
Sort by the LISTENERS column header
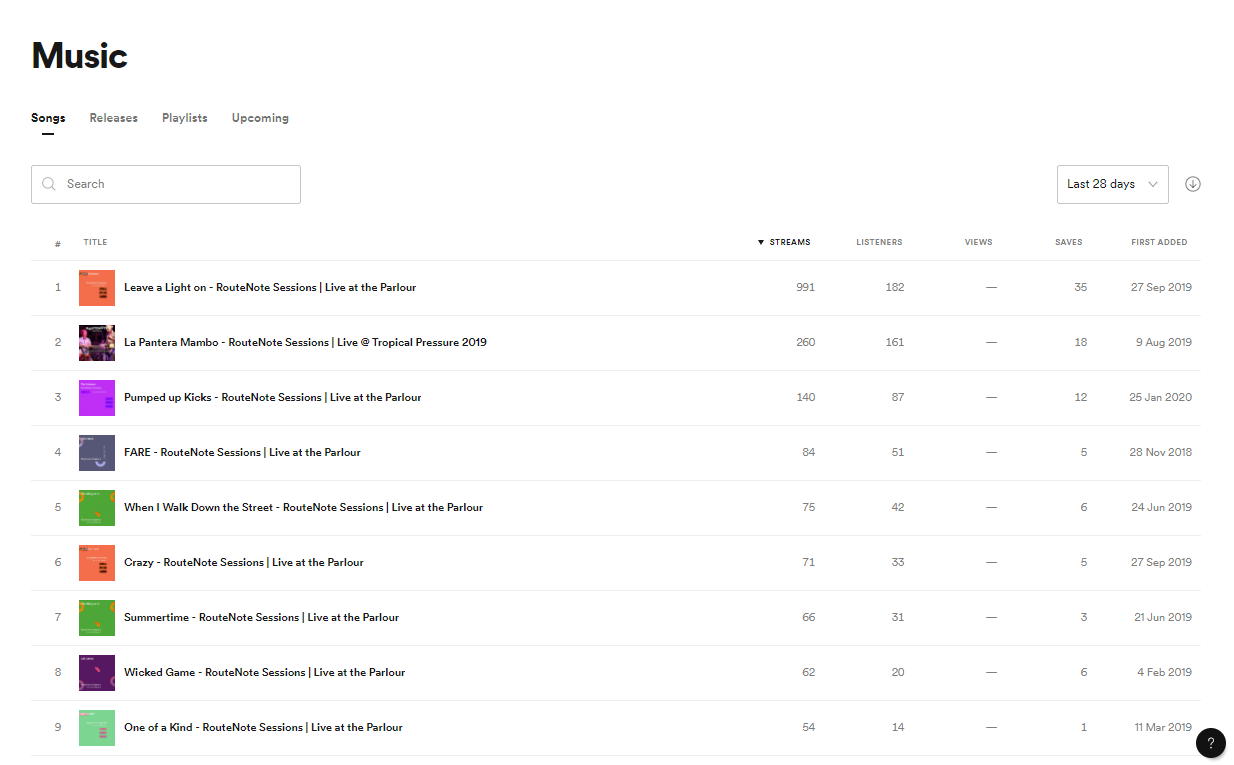878,242
